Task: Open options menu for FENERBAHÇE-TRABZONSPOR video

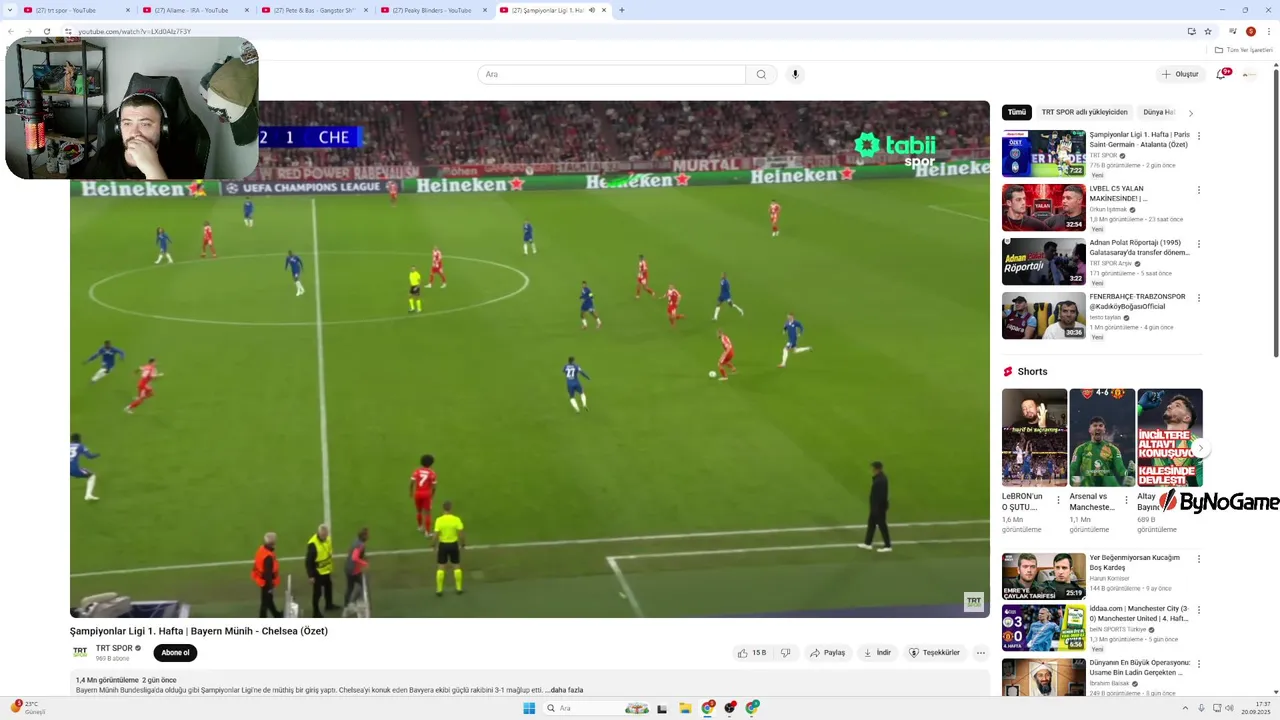Action: (x=1199, y=298)
